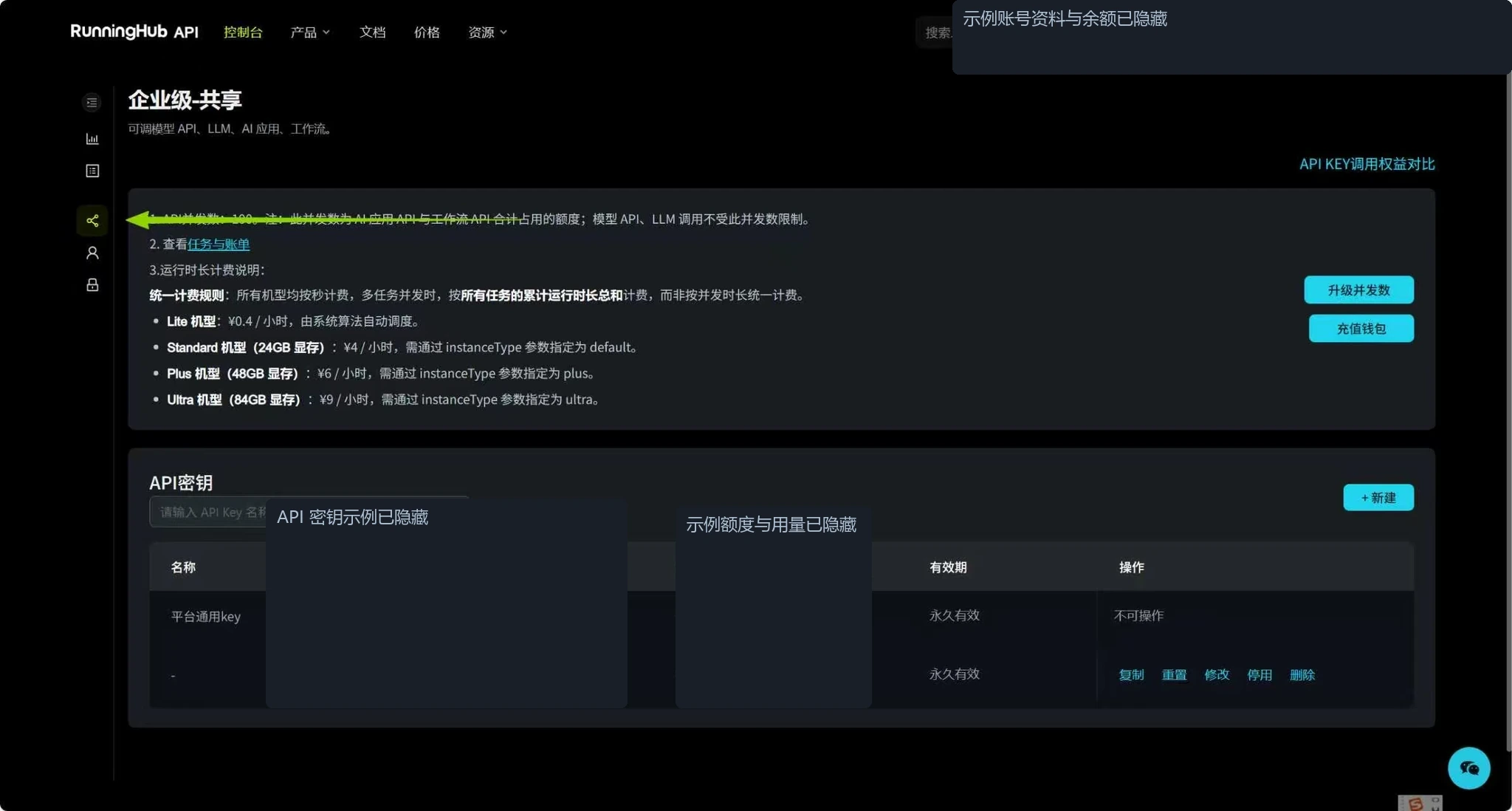Open the bar chart statistics sidebar icon
The height and width of the screenshot is (811, 1512).
92,139
